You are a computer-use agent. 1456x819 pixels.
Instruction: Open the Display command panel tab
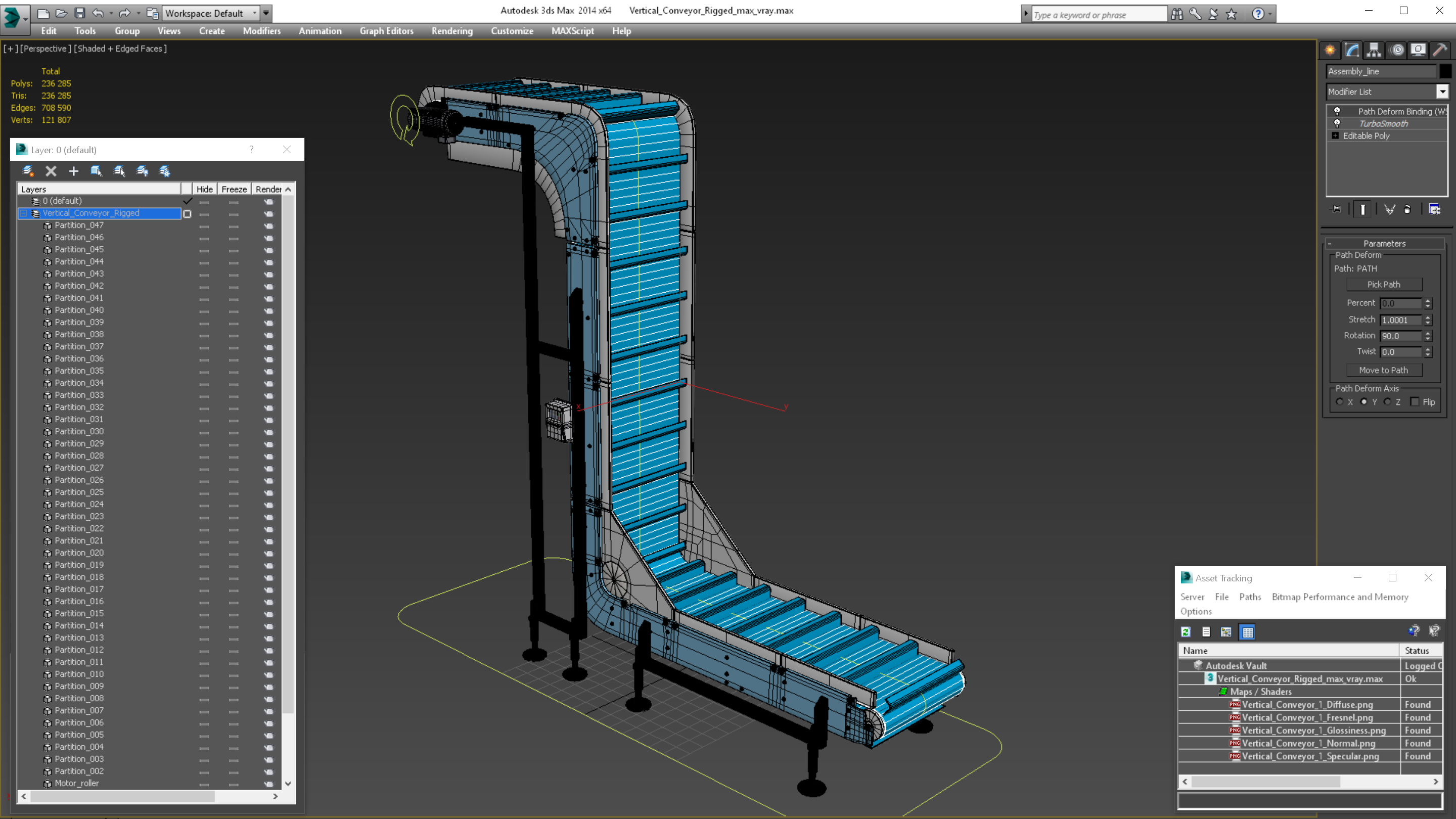(x=1418, y=51)
